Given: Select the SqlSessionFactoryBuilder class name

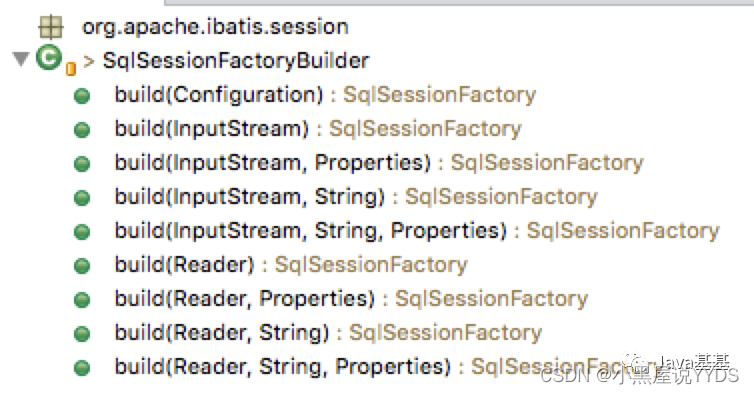Looking at the screenshot, I should point(236,61).
